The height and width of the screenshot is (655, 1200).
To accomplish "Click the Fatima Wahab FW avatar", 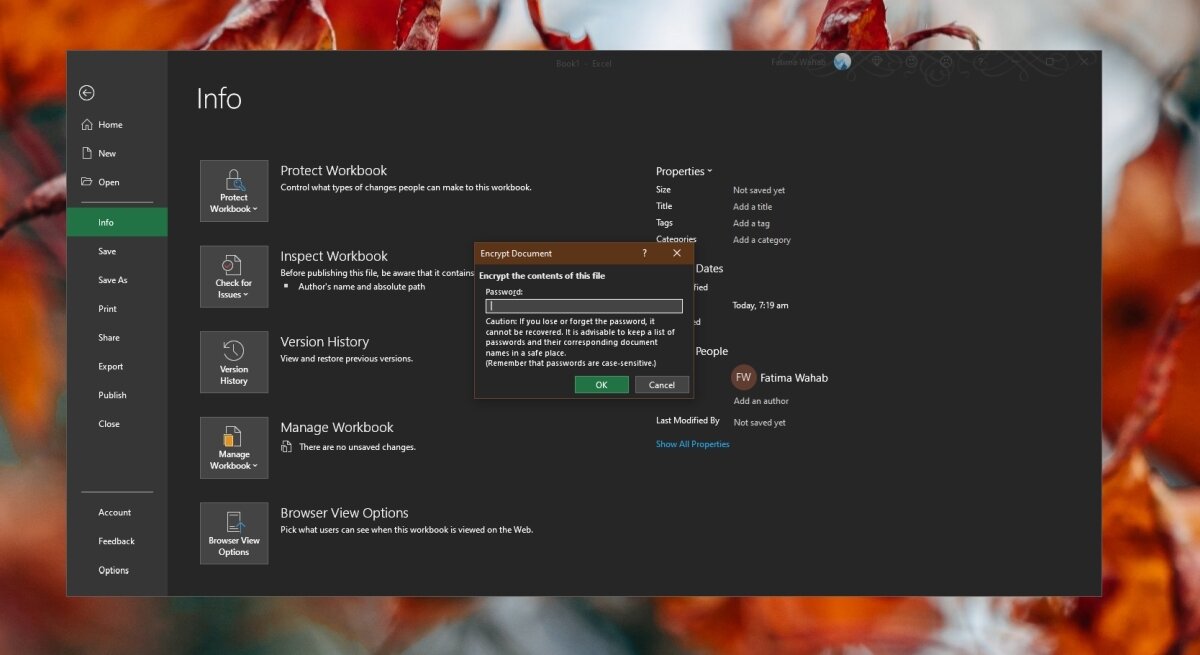I will point(743,378).
